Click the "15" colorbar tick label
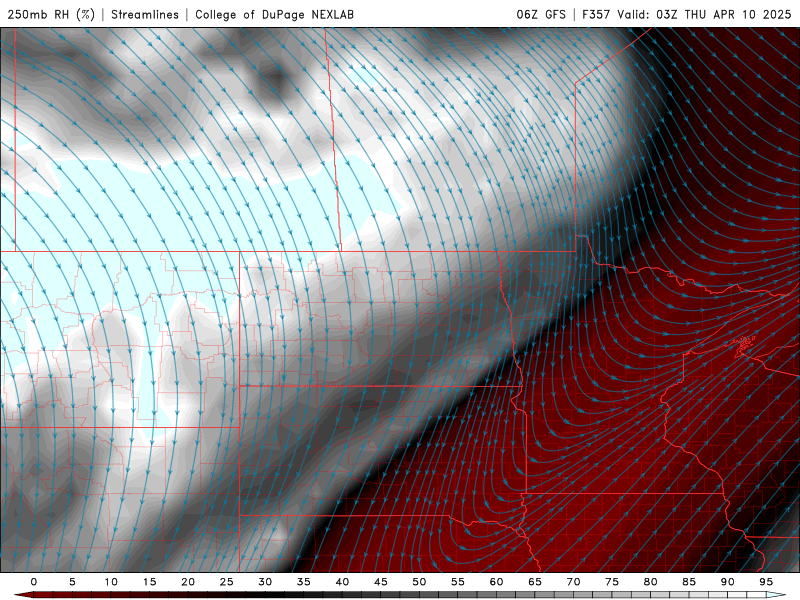The width and height of the screenshot is (800, 600). (149, 582)
